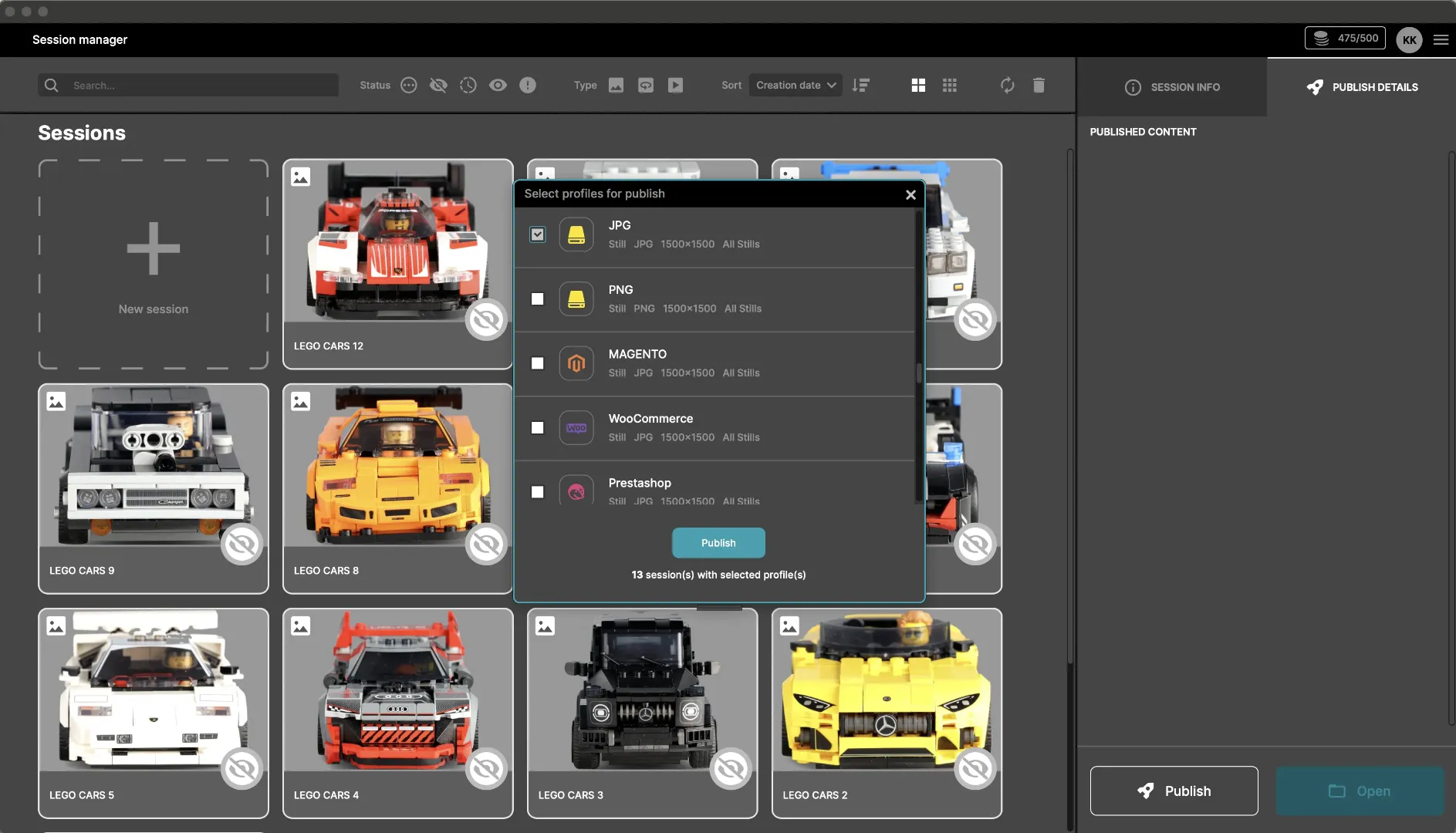
Task: Open the PUBLISH DETAILS tab
Action: click(x=1361, y=86)
